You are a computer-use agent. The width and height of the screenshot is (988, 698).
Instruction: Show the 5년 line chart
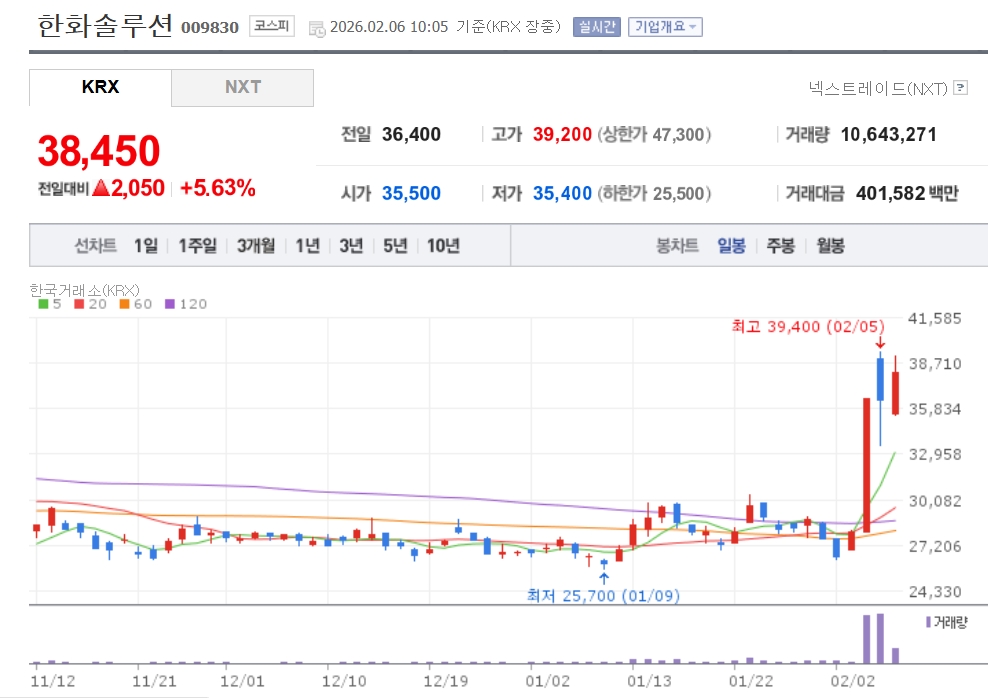pyautogui.click(x=395, y=245)
